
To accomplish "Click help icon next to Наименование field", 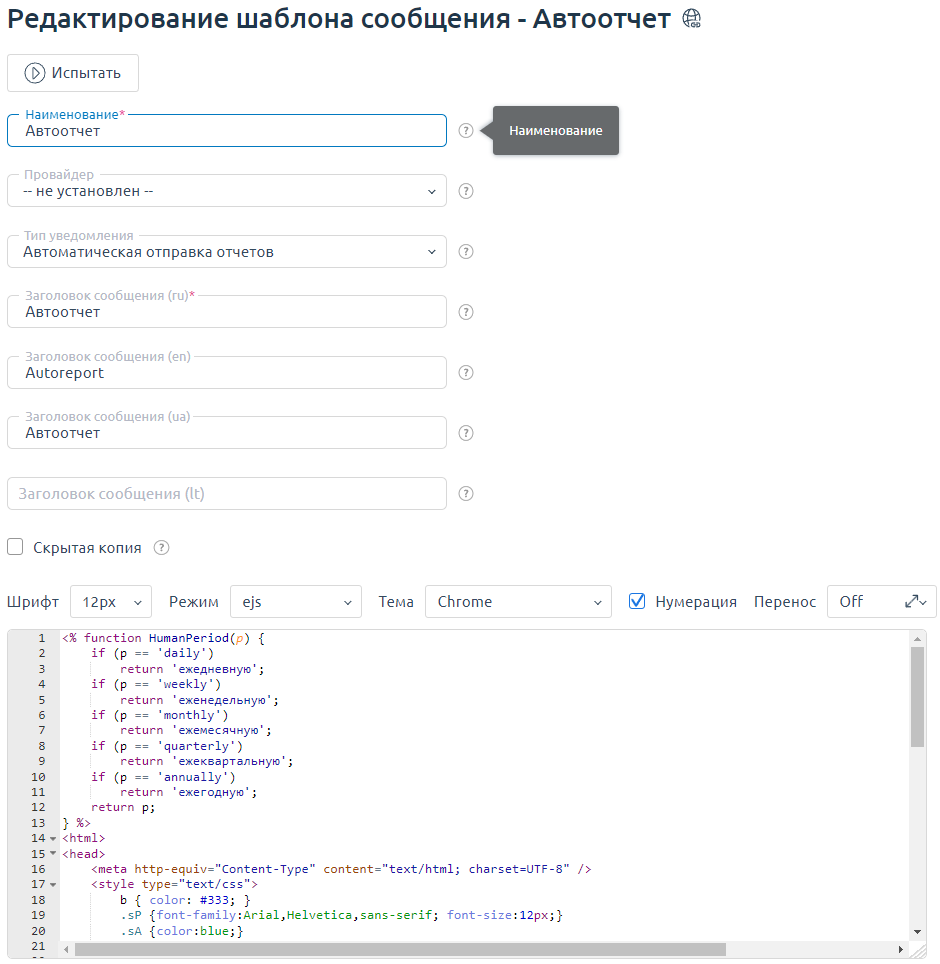I will tap(466, 131).
